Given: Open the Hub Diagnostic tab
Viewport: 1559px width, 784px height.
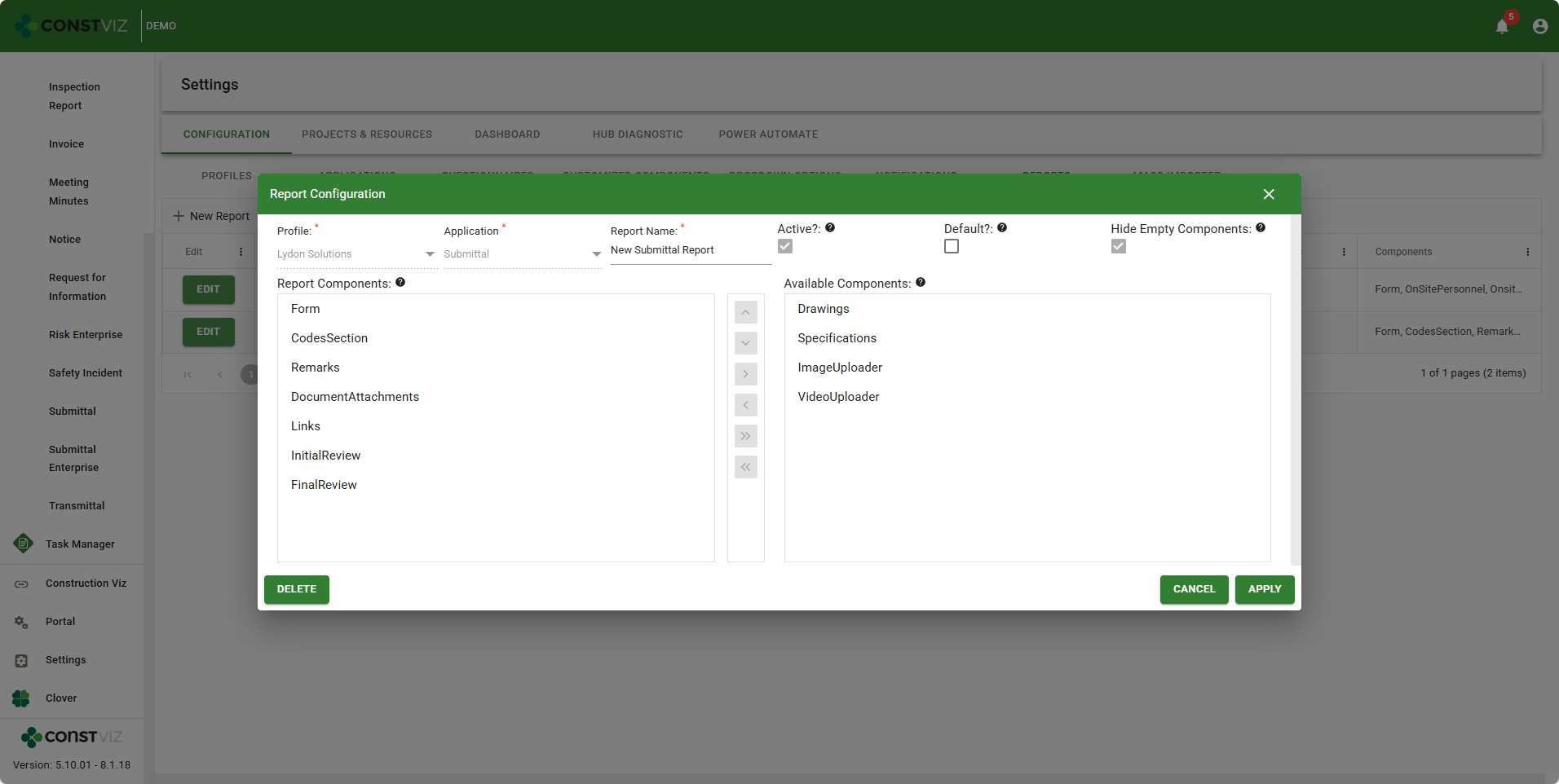Looking at the screenshot, I should [638, 134].
